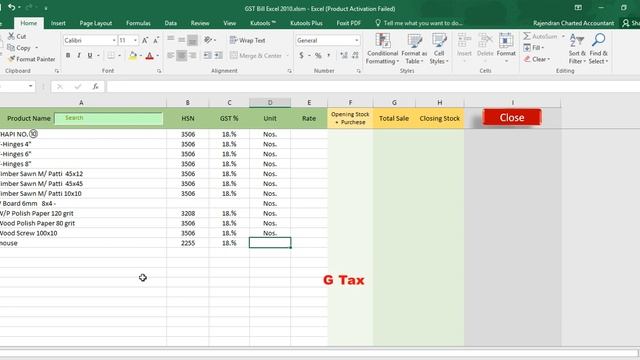
Task: Open Font group dialog launcher
Action: (x=159, y=71)
